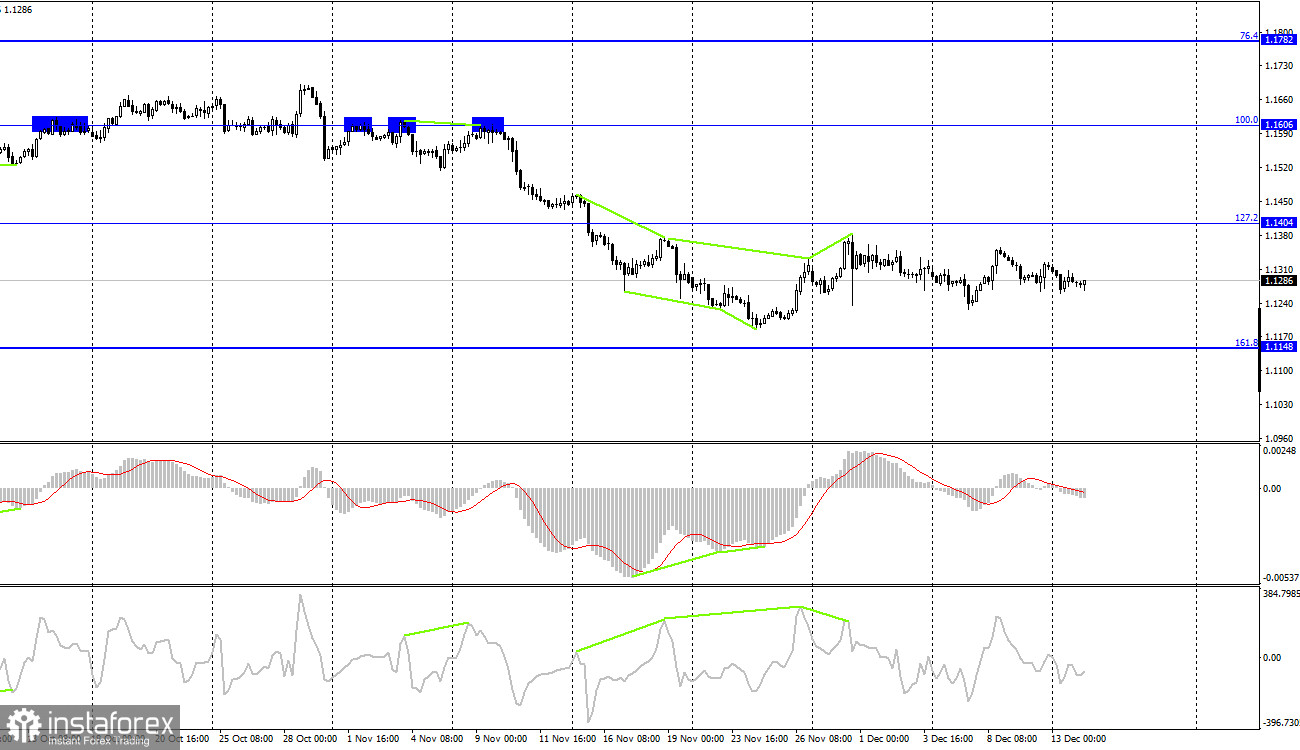The width and height of the screenshot is (1300, 750).
Task: Click the first blue marker on the 1.1606 line
Action: point(60,125)
